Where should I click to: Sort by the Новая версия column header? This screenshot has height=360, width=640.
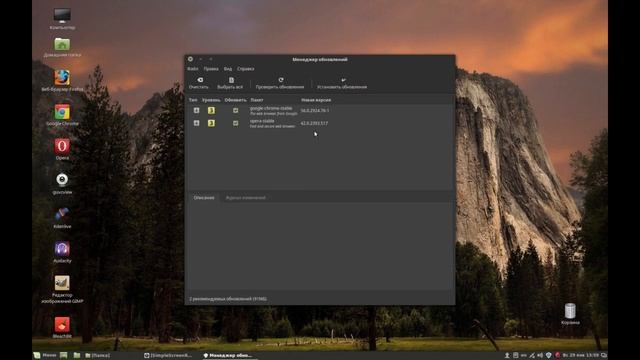pos(316,100)
